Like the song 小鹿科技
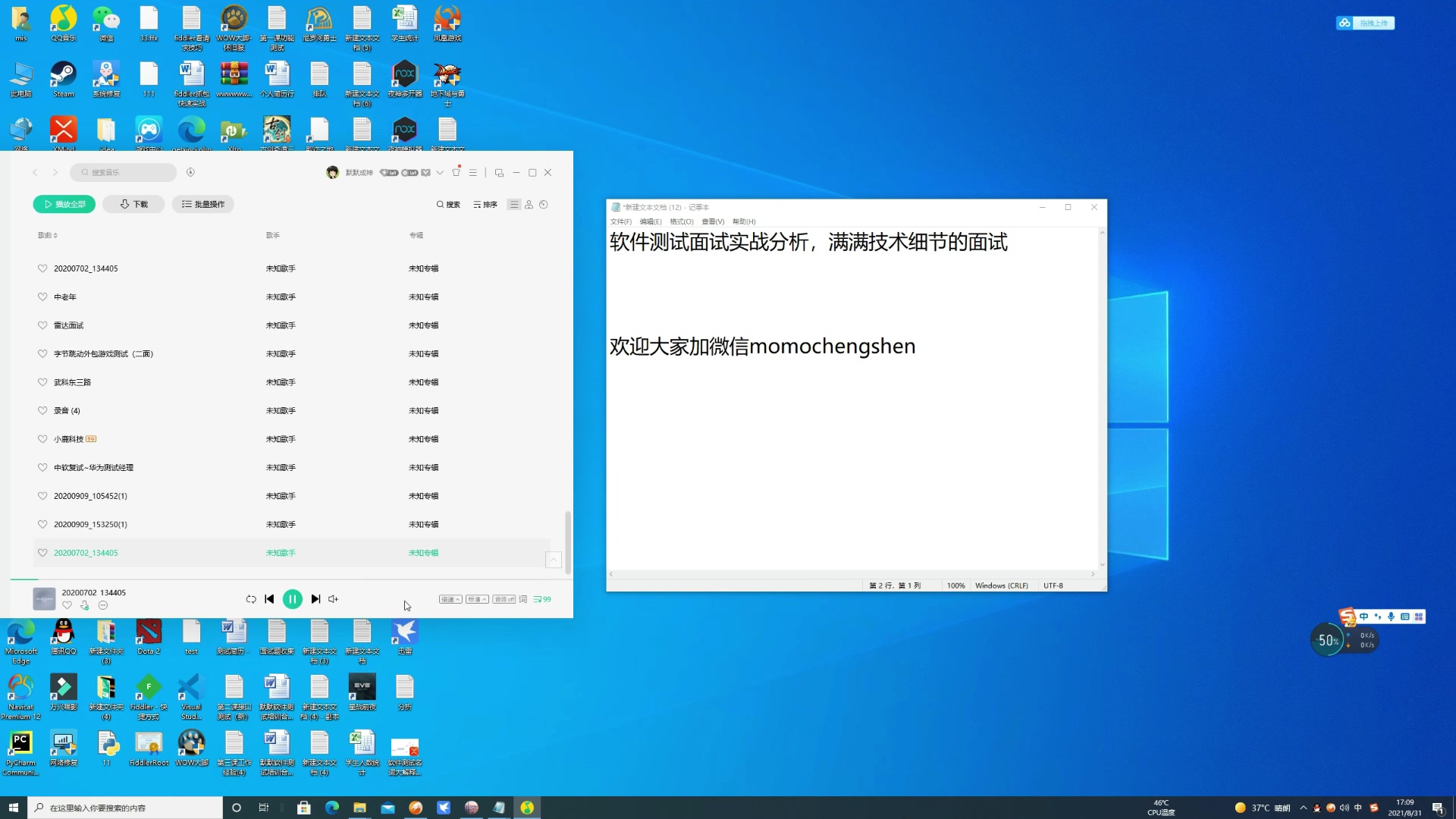This screenshot has width=1456, height=819. pyautogui.click(x=42, y=438)
